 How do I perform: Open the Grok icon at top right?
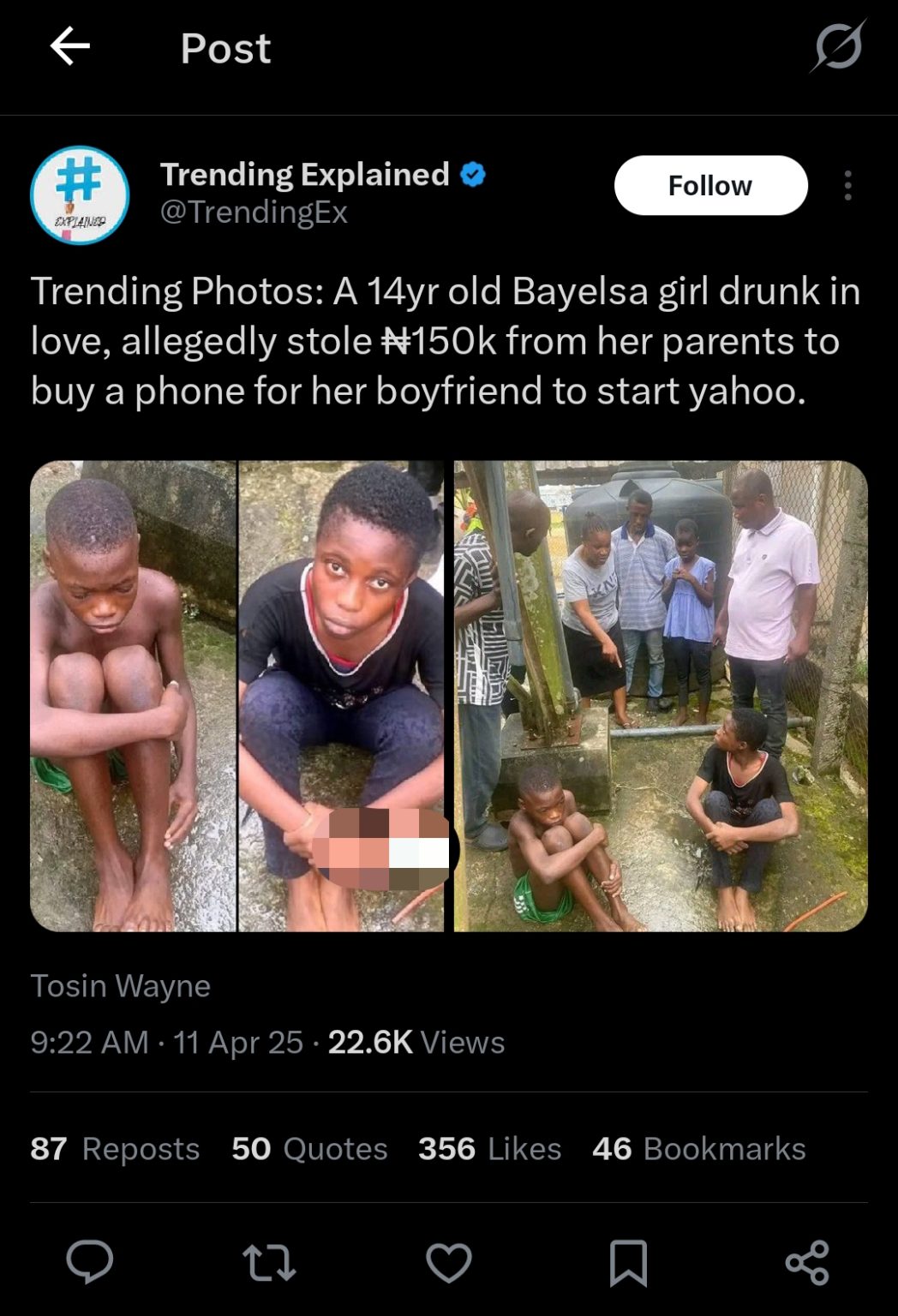click(837, 47)
